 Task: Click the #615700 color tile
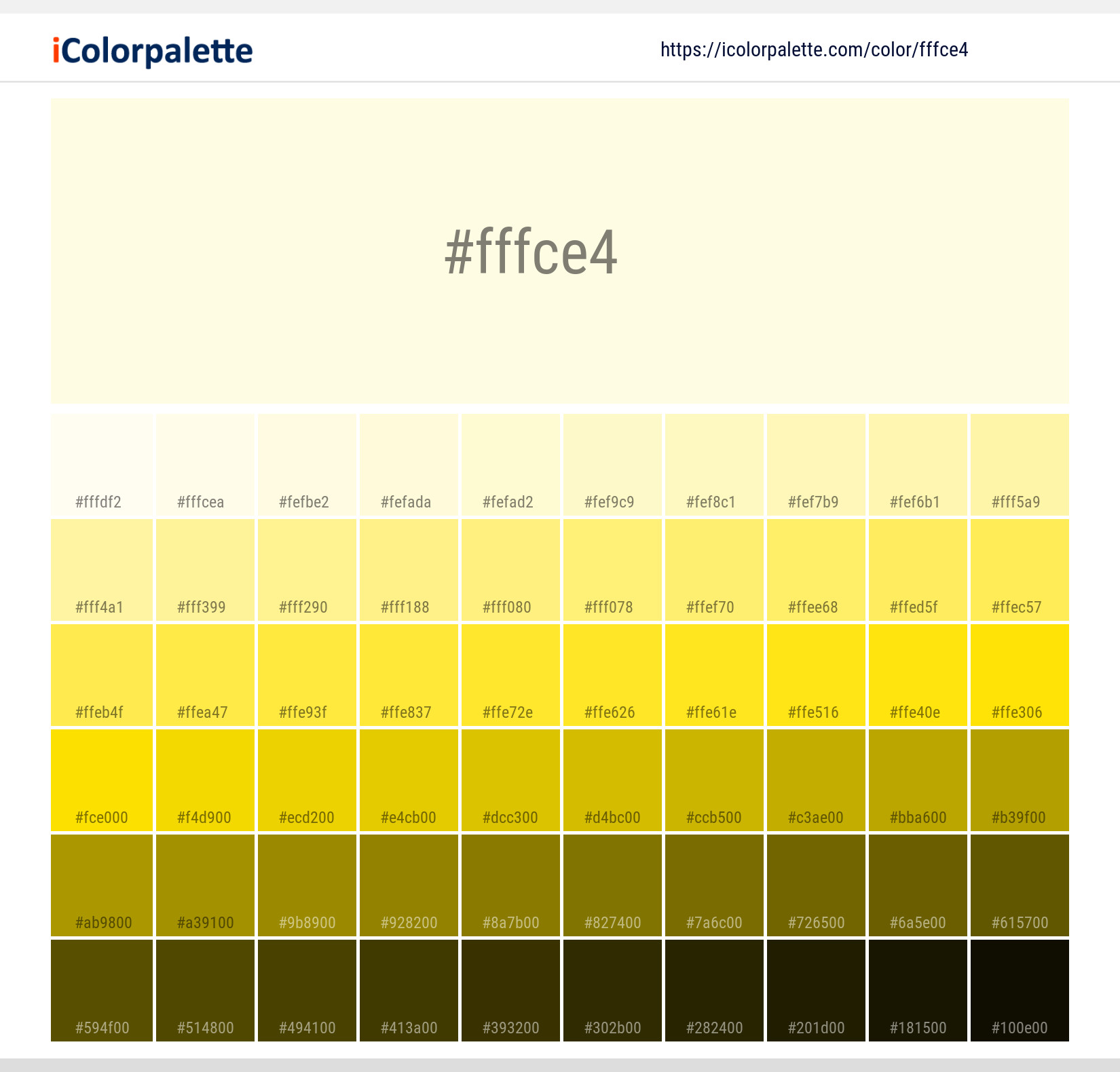click(1020, 885)
